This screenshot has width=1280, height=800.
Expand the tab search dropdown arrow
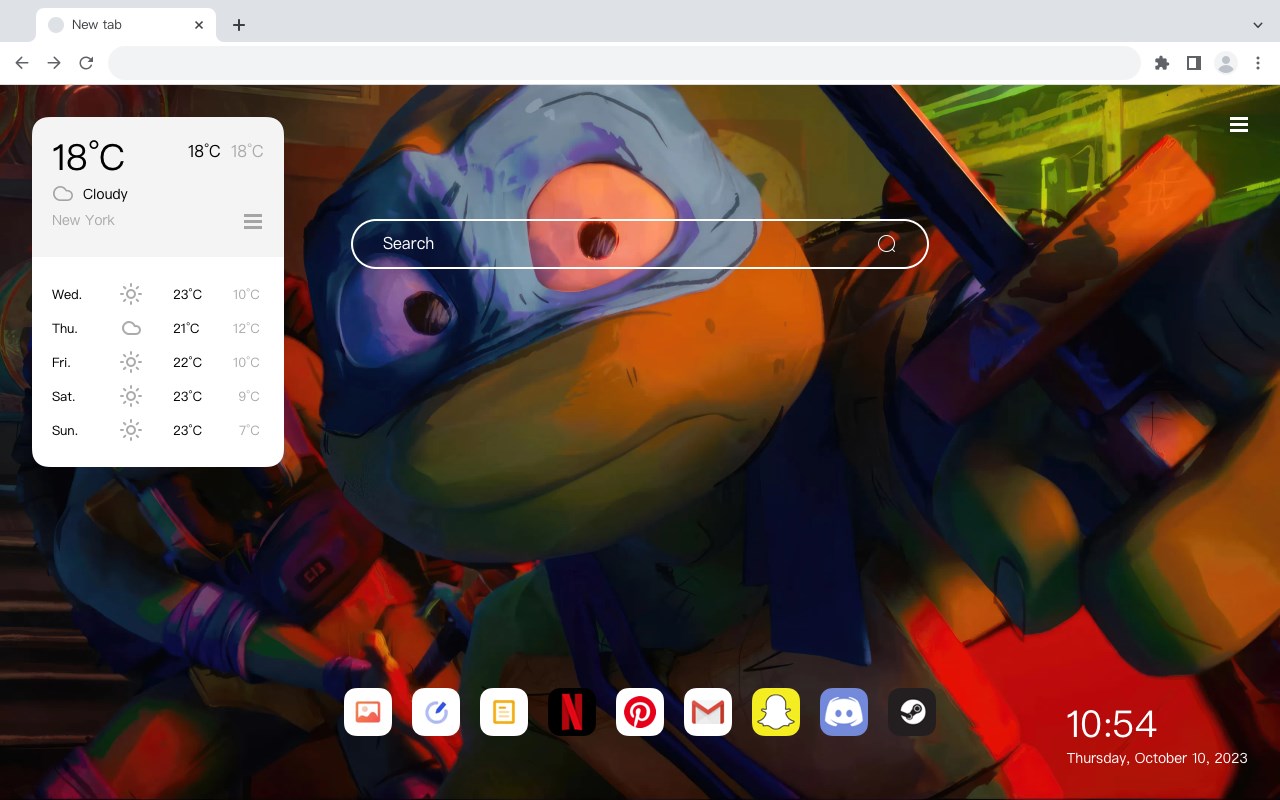point(1258,25)
